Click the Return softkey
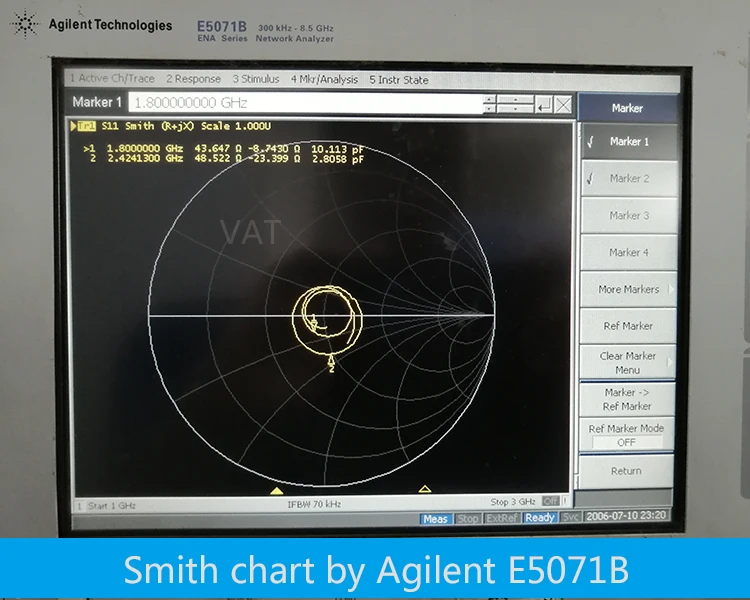The width and height of the screenshot is (750, 600). tap(626, 471)
